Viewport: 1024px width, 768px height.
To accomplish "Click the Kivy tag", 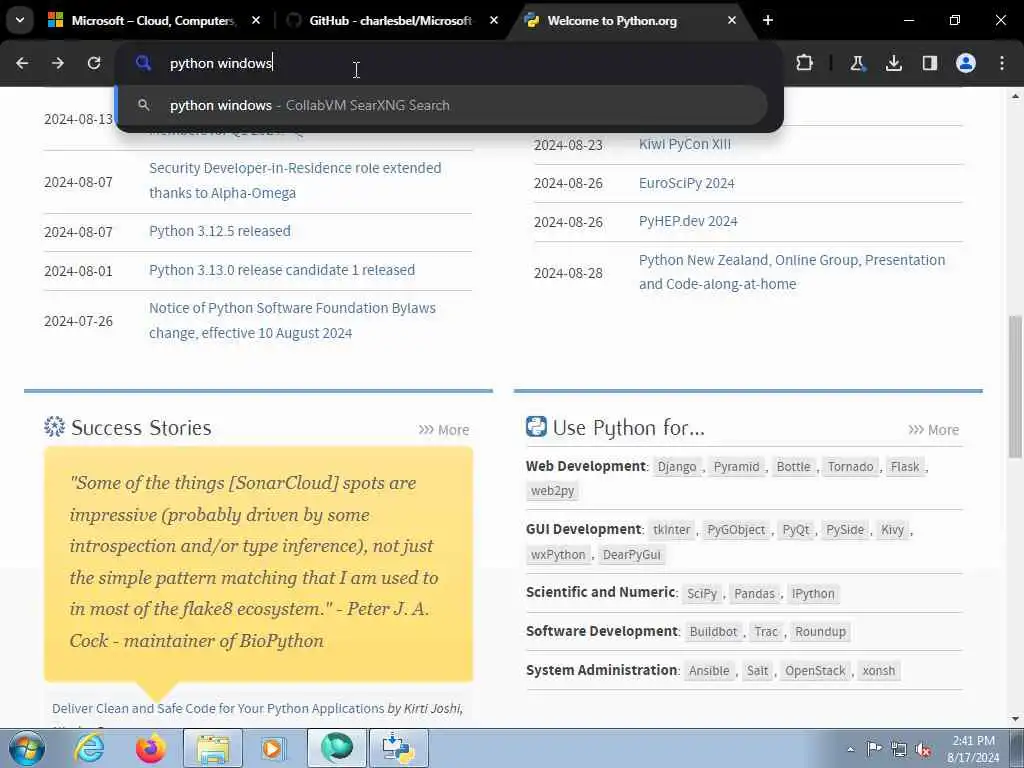I will click(892, 530).
